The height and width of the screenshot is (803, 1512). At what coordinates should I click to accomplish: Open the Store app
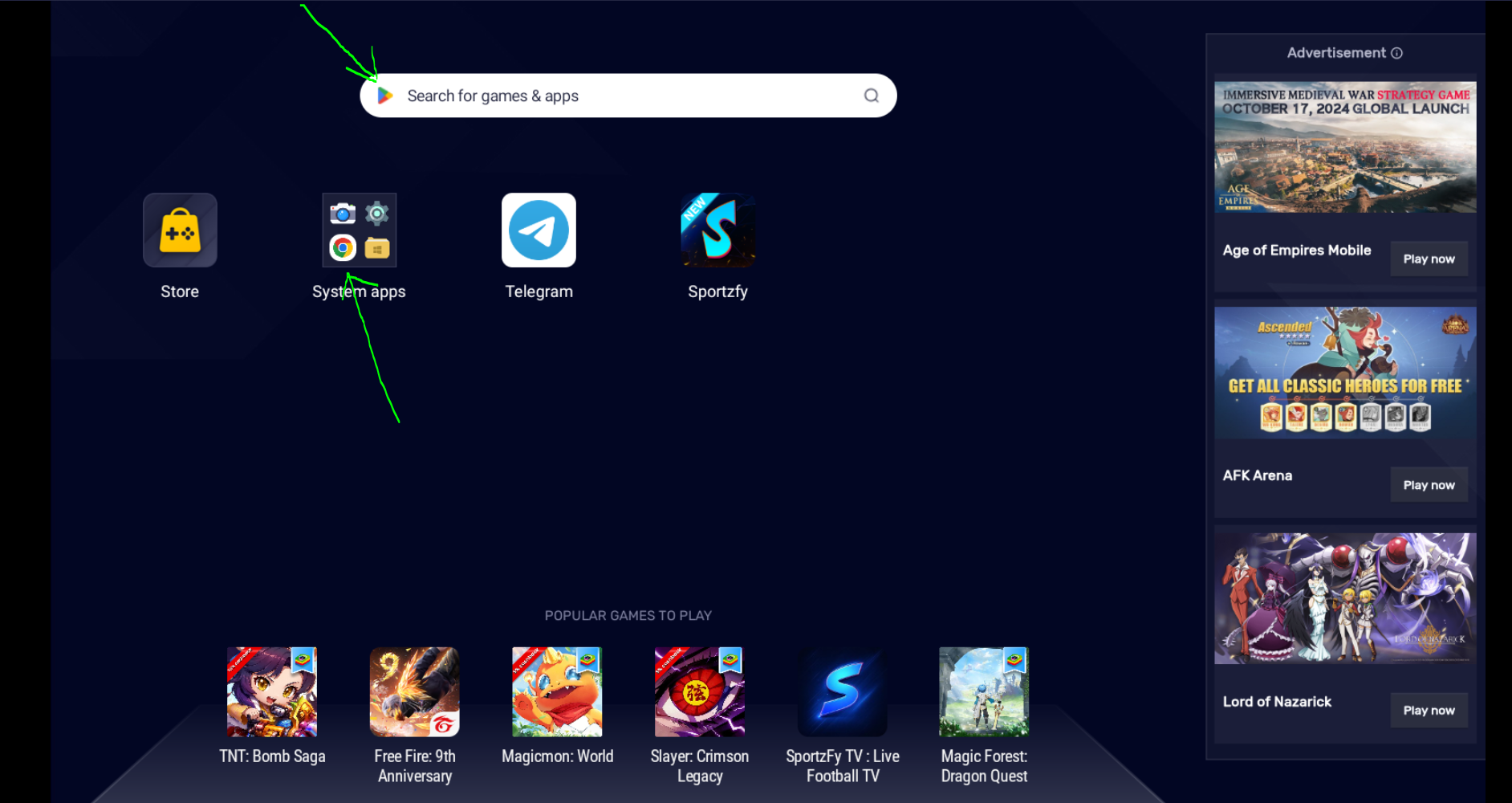click(180, 230)
